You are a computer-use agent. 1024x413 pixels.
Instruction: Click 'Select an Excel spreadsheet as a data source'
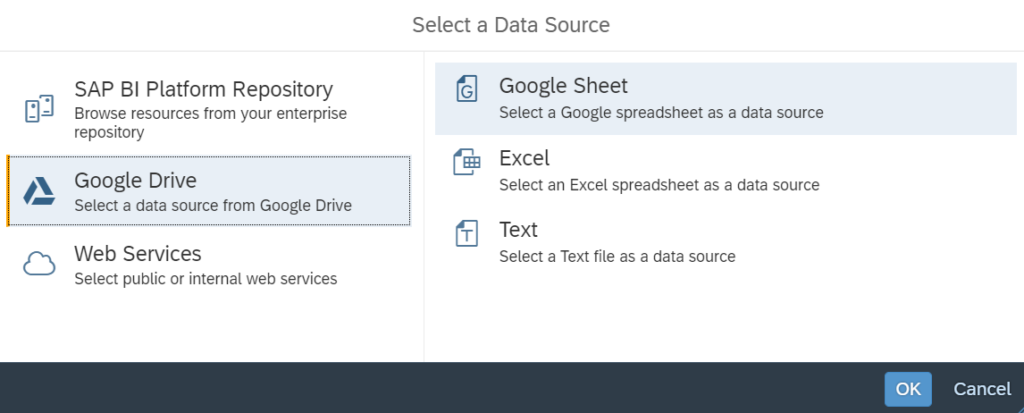coord(660,185)
